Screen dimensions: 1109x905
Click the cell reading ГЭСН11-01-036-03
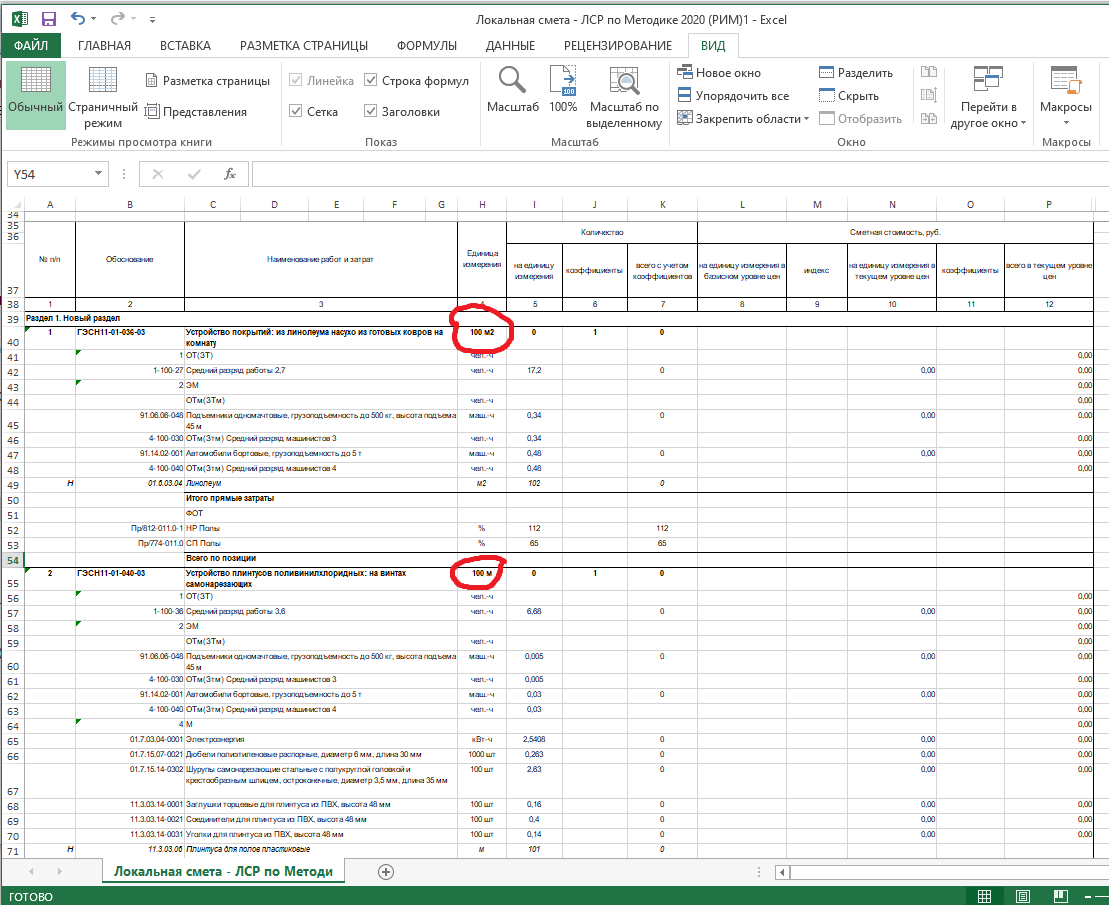click(x=129, y=337)
